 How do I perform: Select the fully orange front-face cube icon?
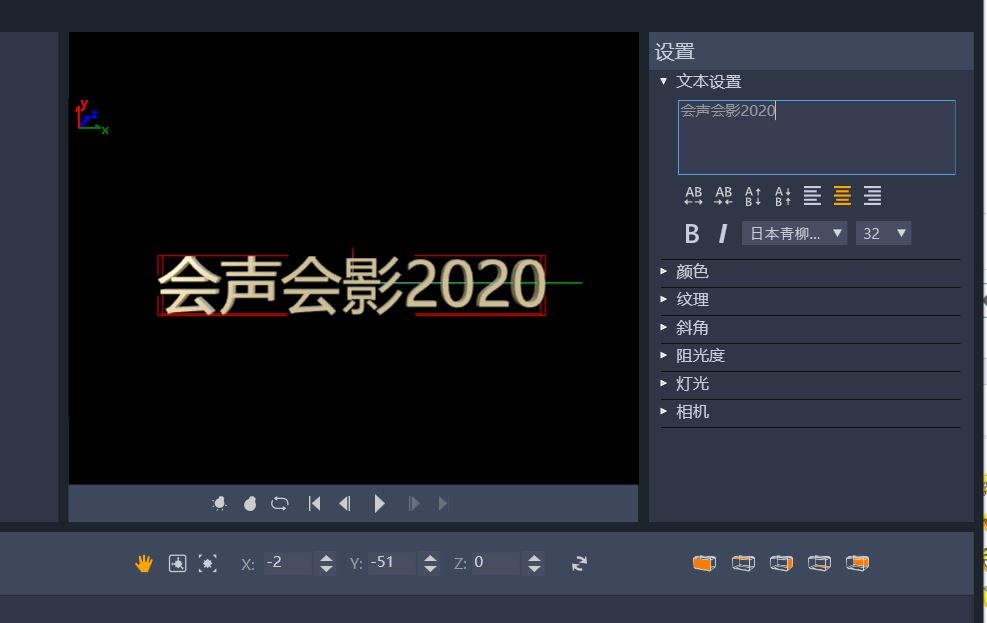704,563
